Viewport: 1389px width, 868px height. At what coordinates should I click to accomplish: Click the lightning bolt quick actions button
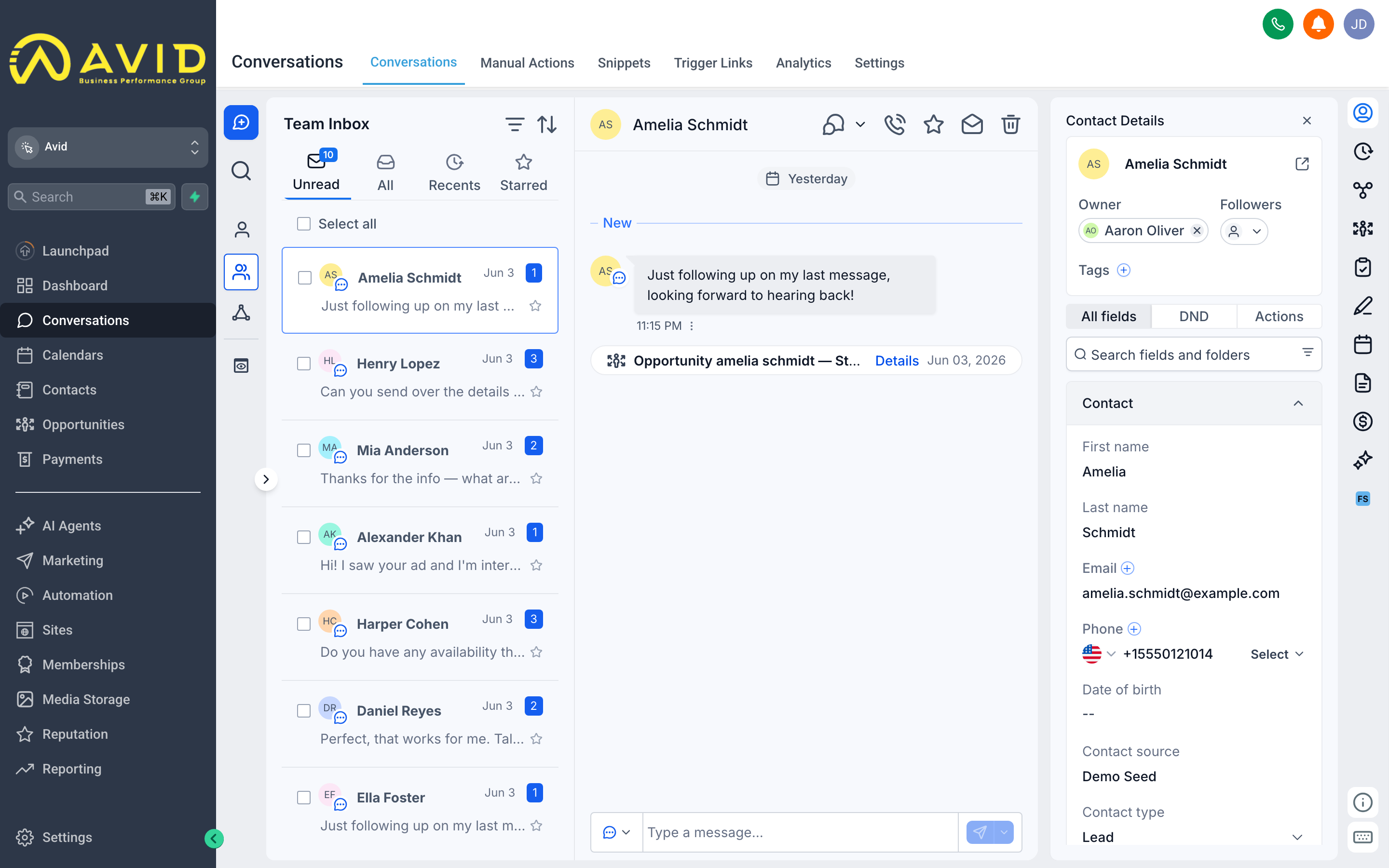tap(194, 197)
